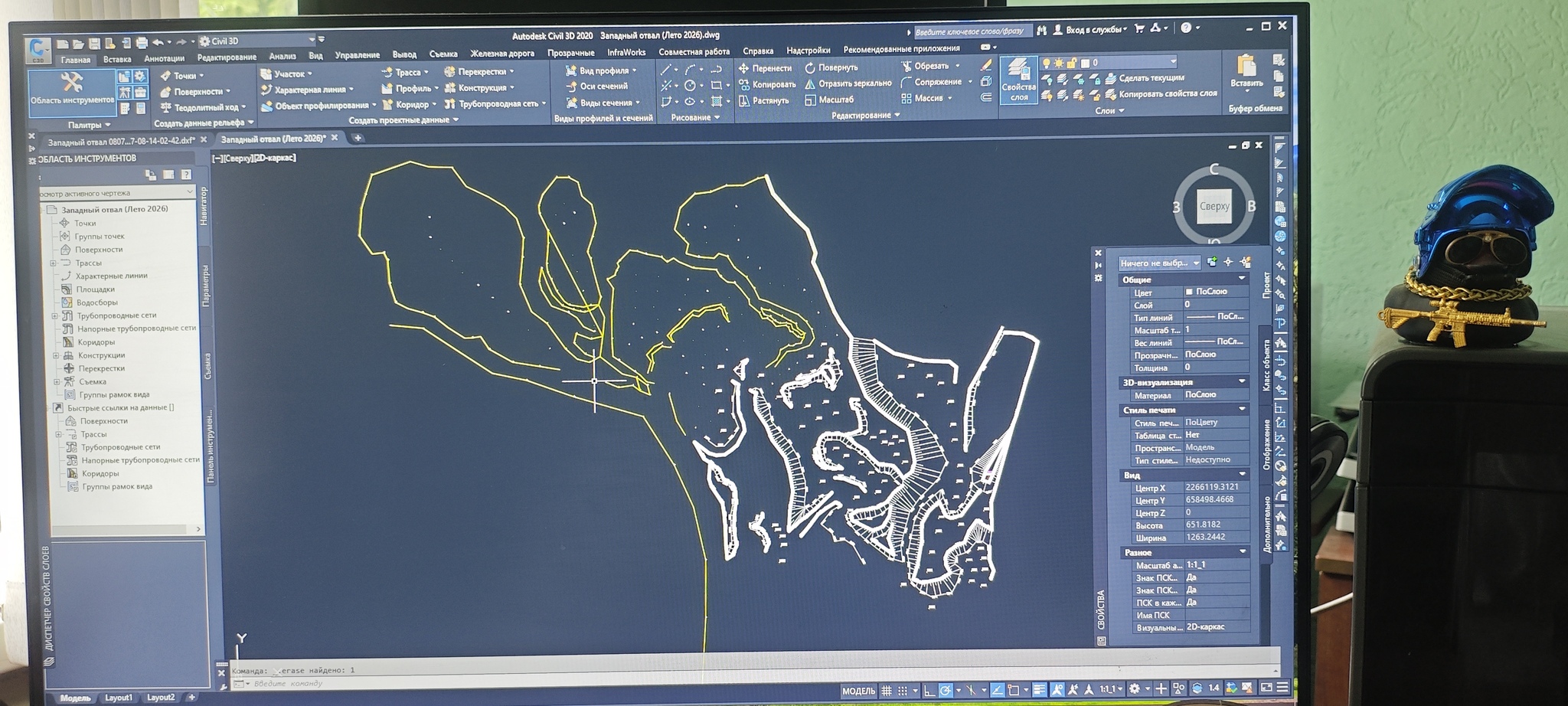Toggle МОДЕЛЬ model space button in status bar
Viewport: 1568px width, 706px height.
[858, 691]
